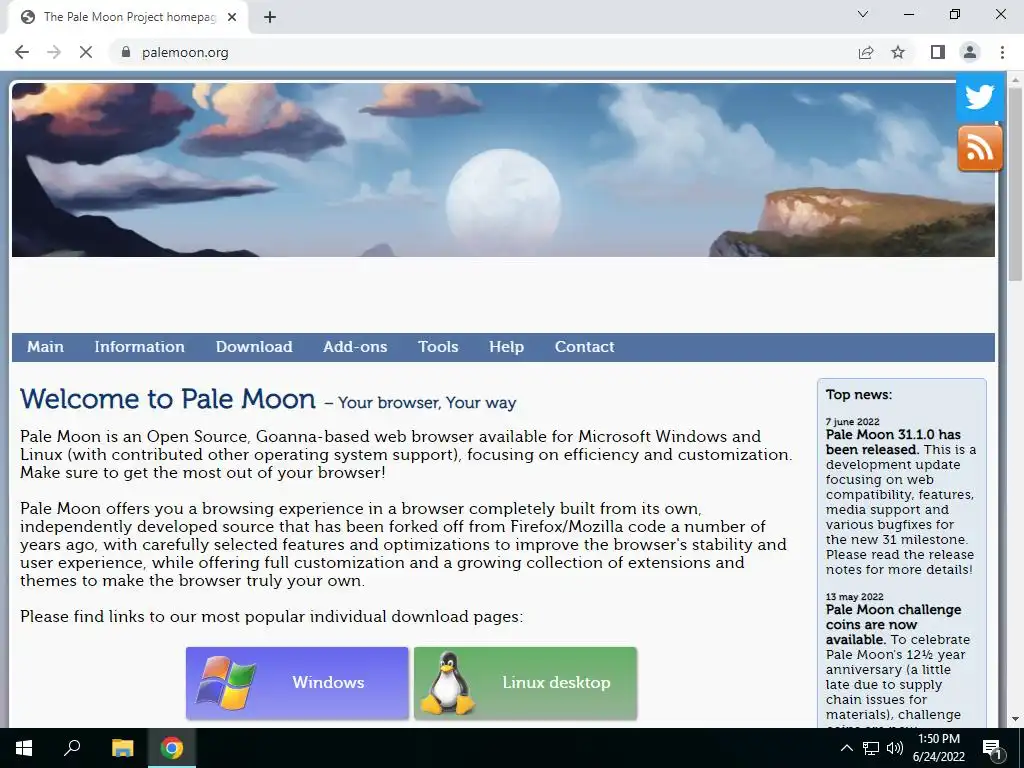Open Pale Moon's Twitter icon
The height and width of the screenshot is (768, 1024).
tap(980, 97)
